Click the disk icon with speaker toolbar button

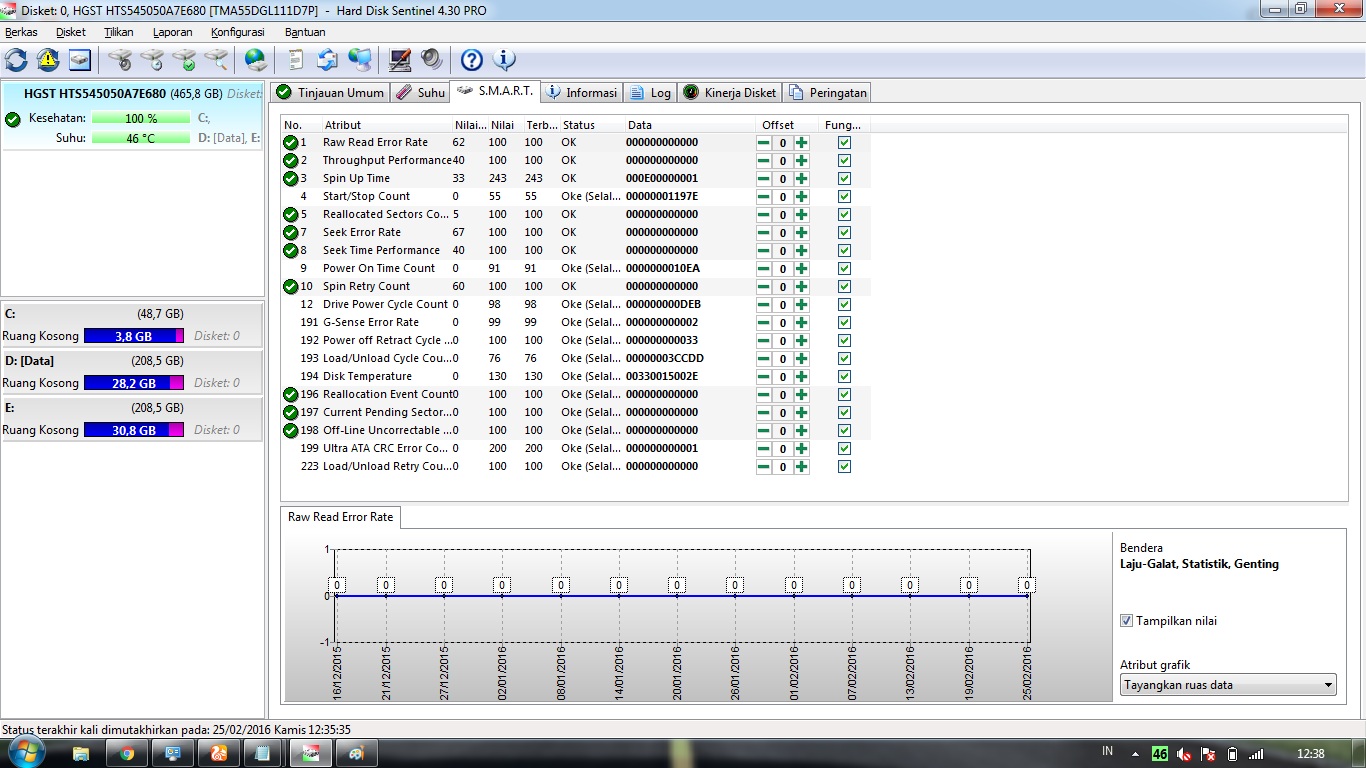(120, 60)
